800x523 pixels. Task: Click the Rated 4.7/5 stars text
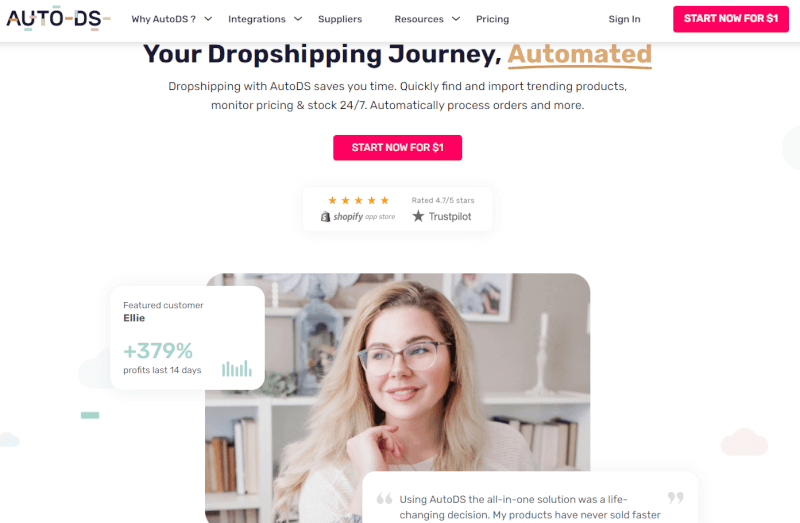[x=443, y=200]
